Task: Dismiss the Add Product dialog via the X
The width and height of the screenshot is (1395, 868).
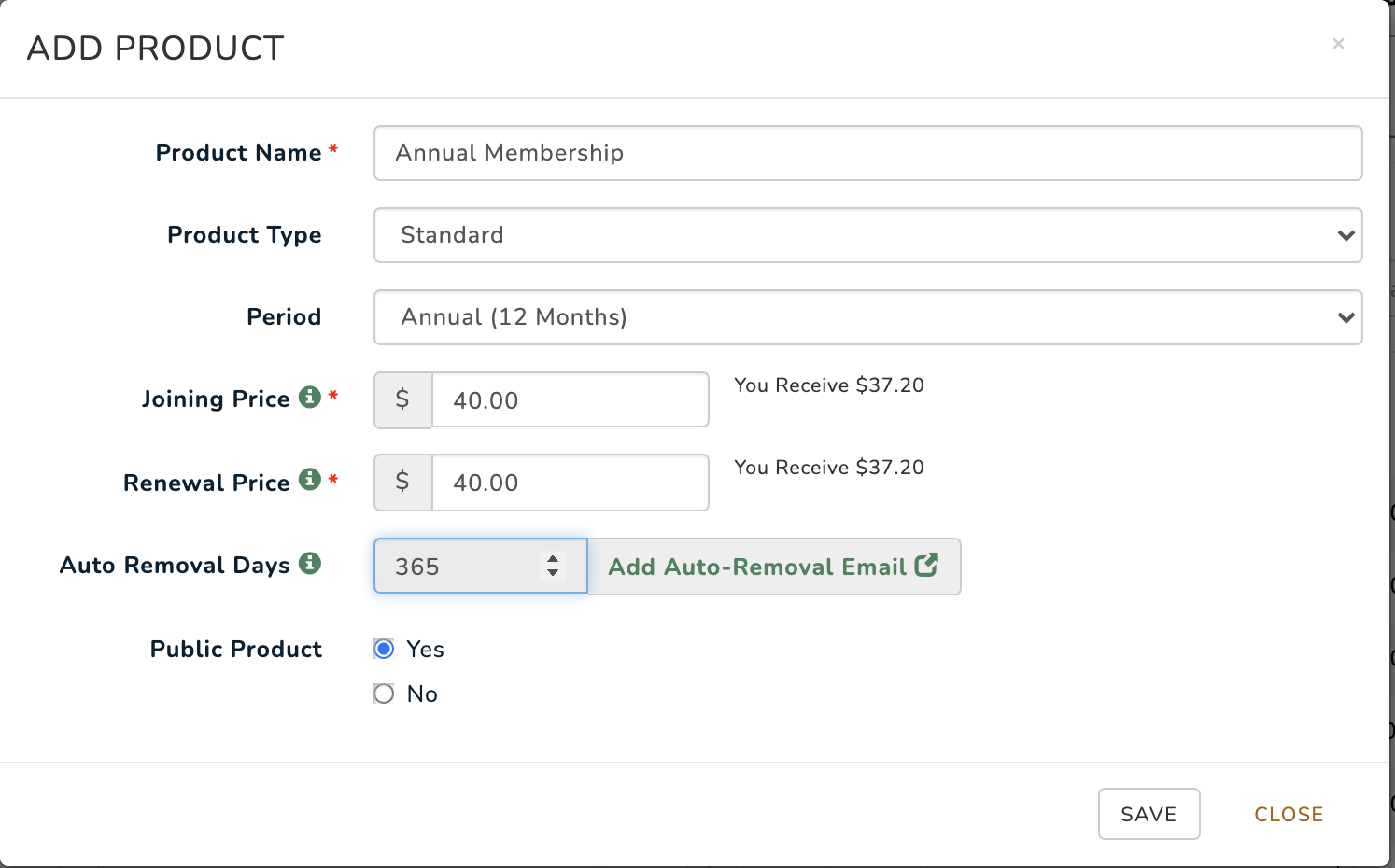Action: pyautogui.click(x=1338, y=43)
